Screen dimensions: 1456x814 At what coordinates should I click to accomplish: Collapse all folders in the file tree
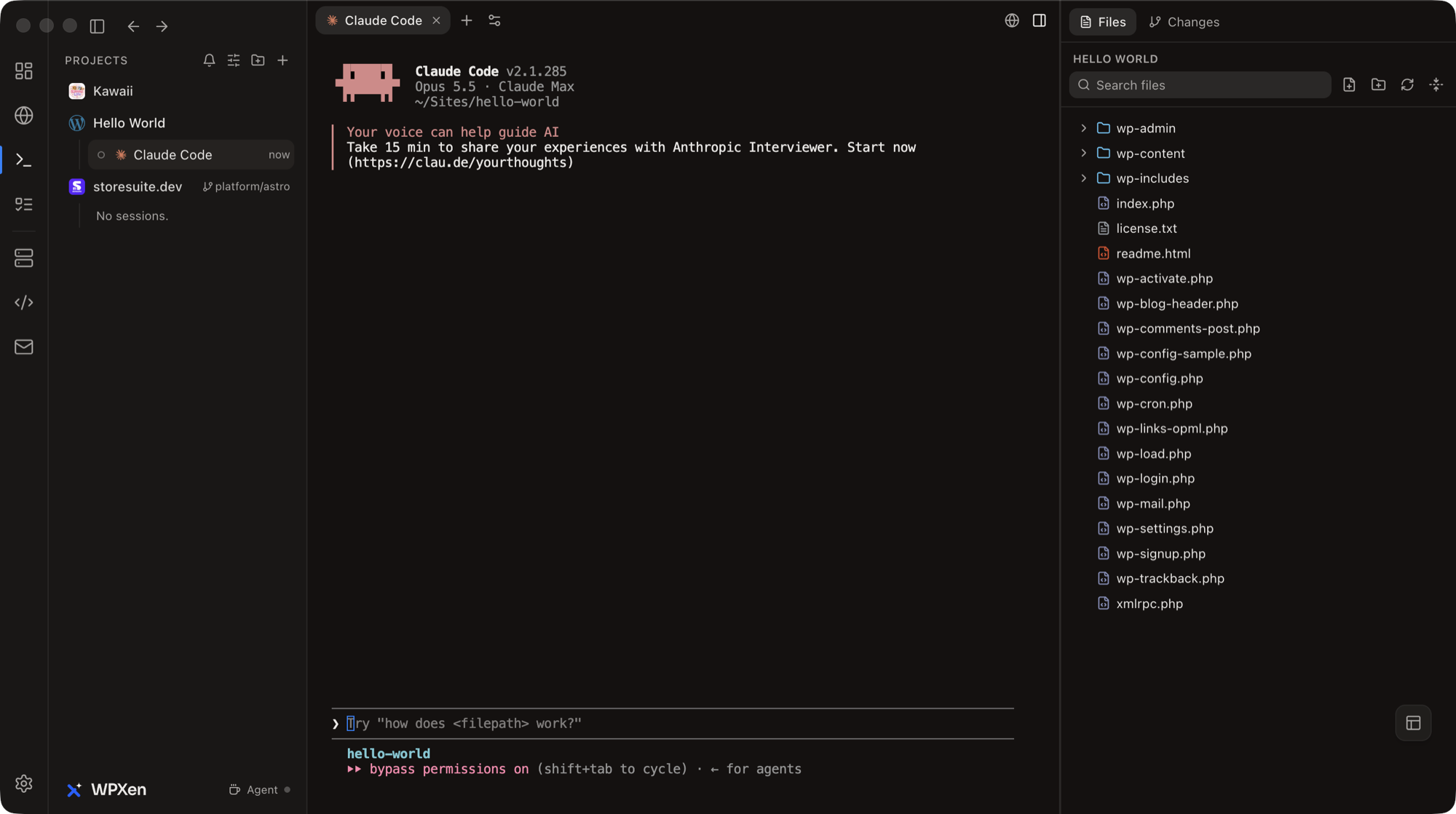[x=1436, y=84]
